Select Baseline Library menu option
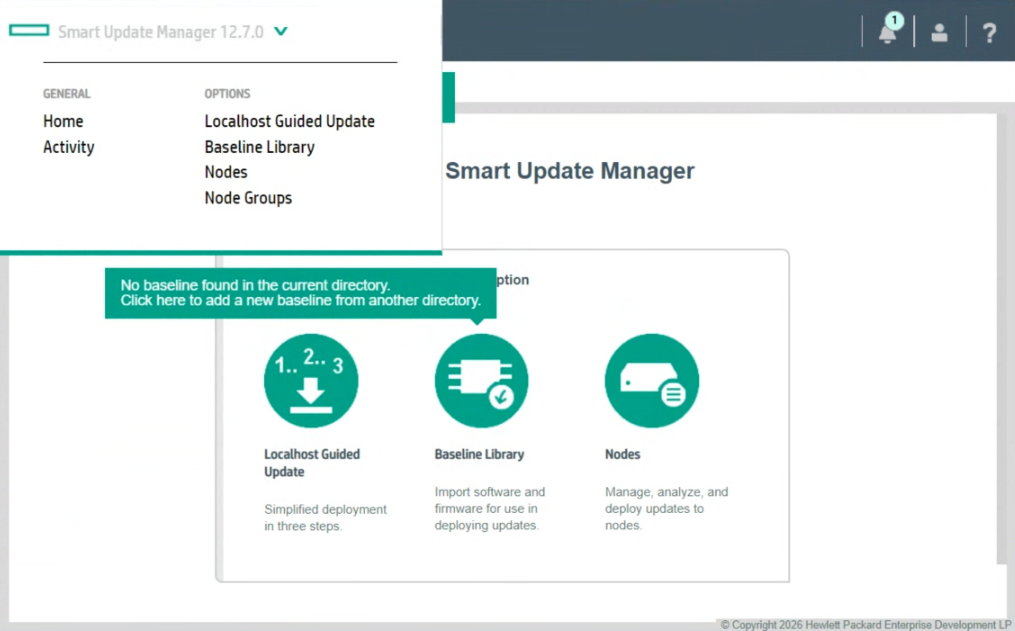The height and width of the screenshot is (631, 1015). [260, 147]
